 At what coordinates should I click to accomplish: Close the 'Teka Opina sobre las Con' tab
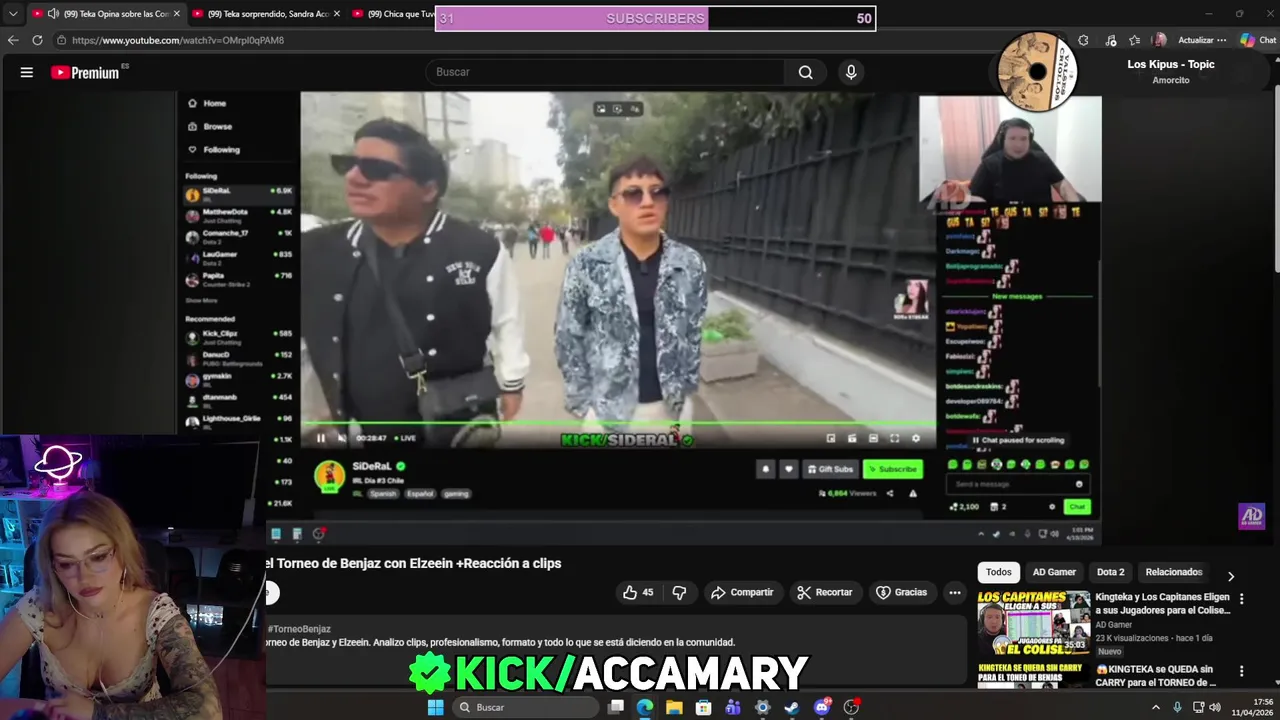click(x=177, y=14)
